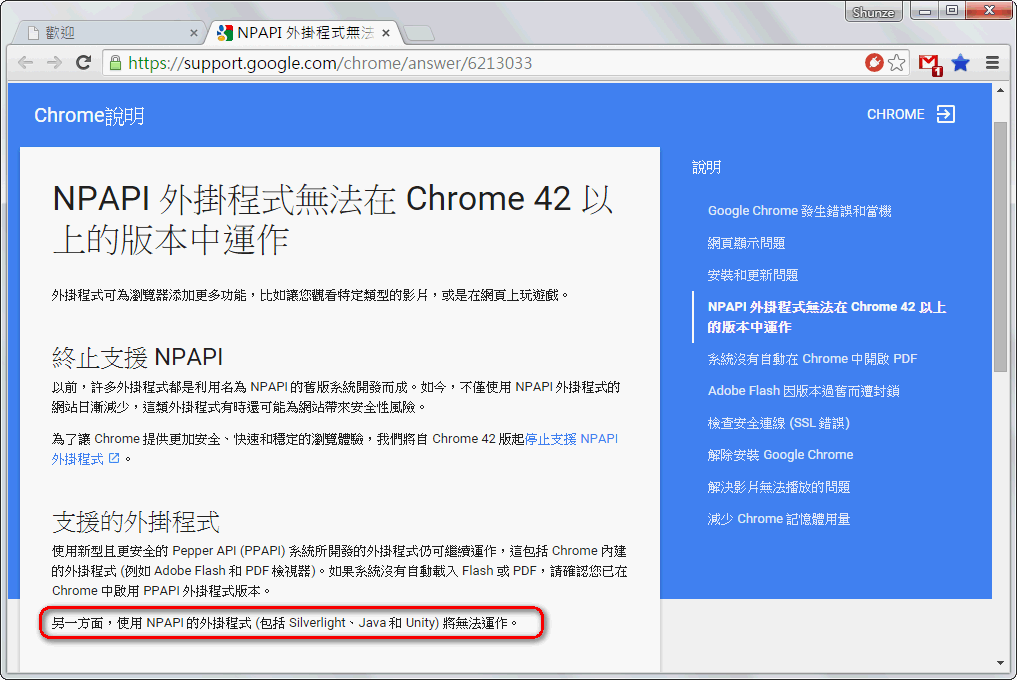
Task: Click the NPAPI 外掛程式無法在 Chrome 42 page title
Action: (333, 219)
